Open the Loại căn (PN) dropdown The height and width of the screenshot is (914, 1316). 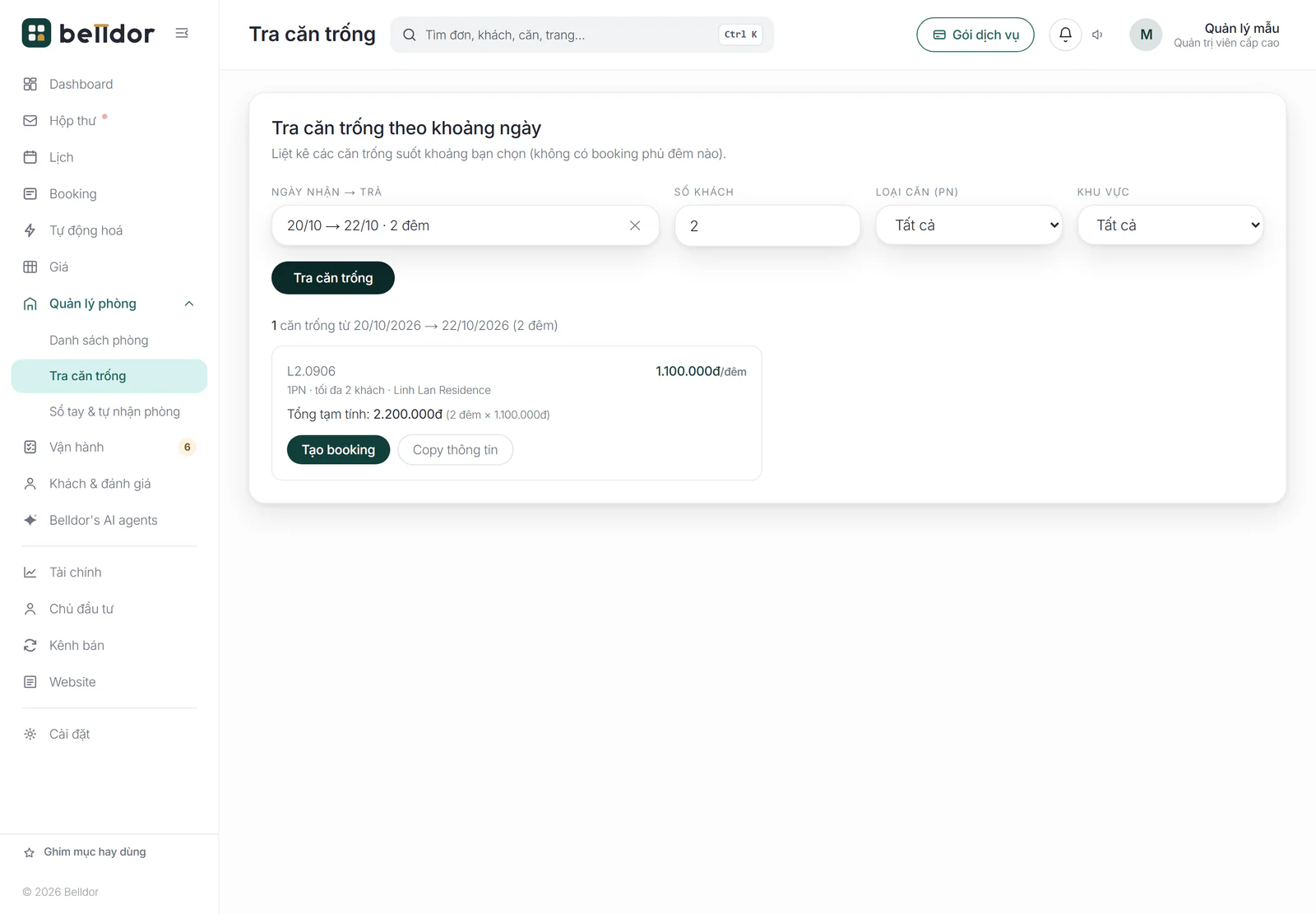pyautogui.click(x=970, y=225)
